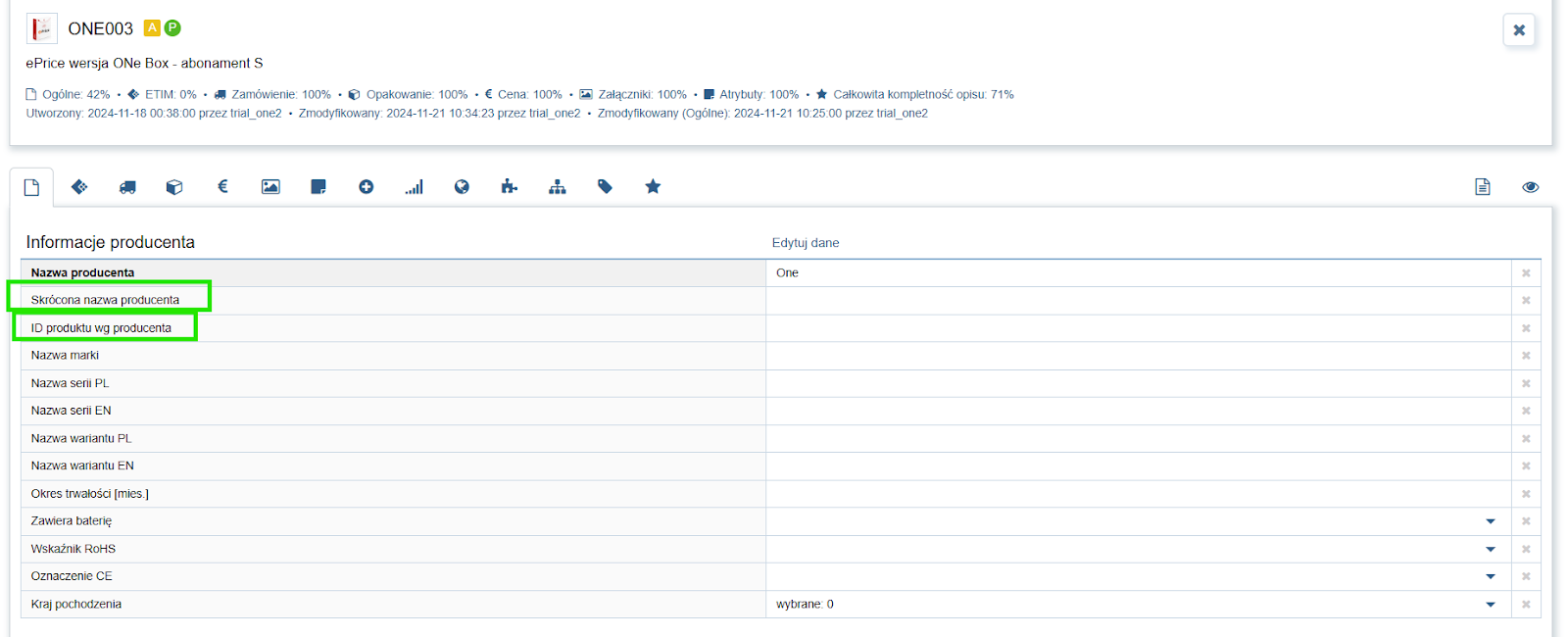The height and width of the screenshot is (637, 1568).
Task: Select the tag tab icon
Action: tap(605, 187)
